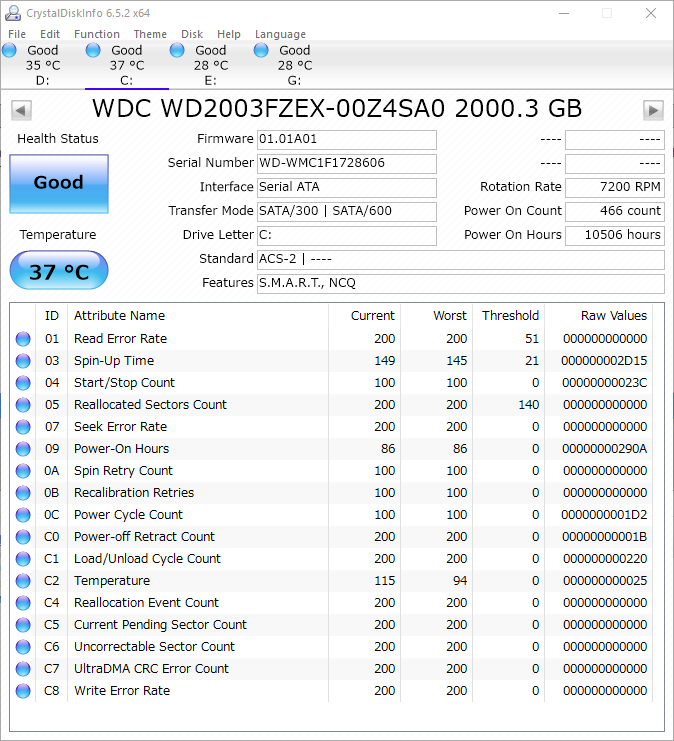This screenshot has width=674, height=741.
Task: Click the Write Error Rate attribute name
Action: (x=122, y=691)
